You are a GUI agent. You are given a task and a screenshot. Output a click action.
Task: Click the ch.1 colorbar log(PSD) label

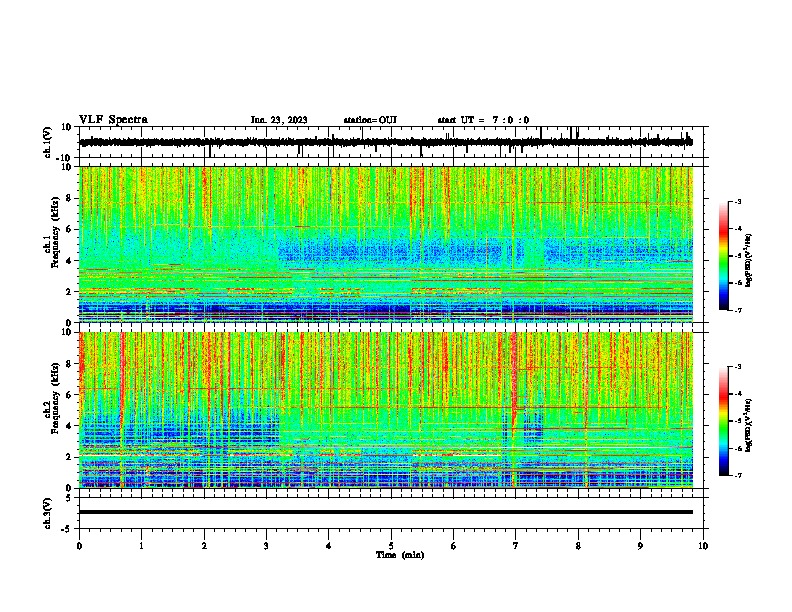pyautogui.click(x=749, y=261)
